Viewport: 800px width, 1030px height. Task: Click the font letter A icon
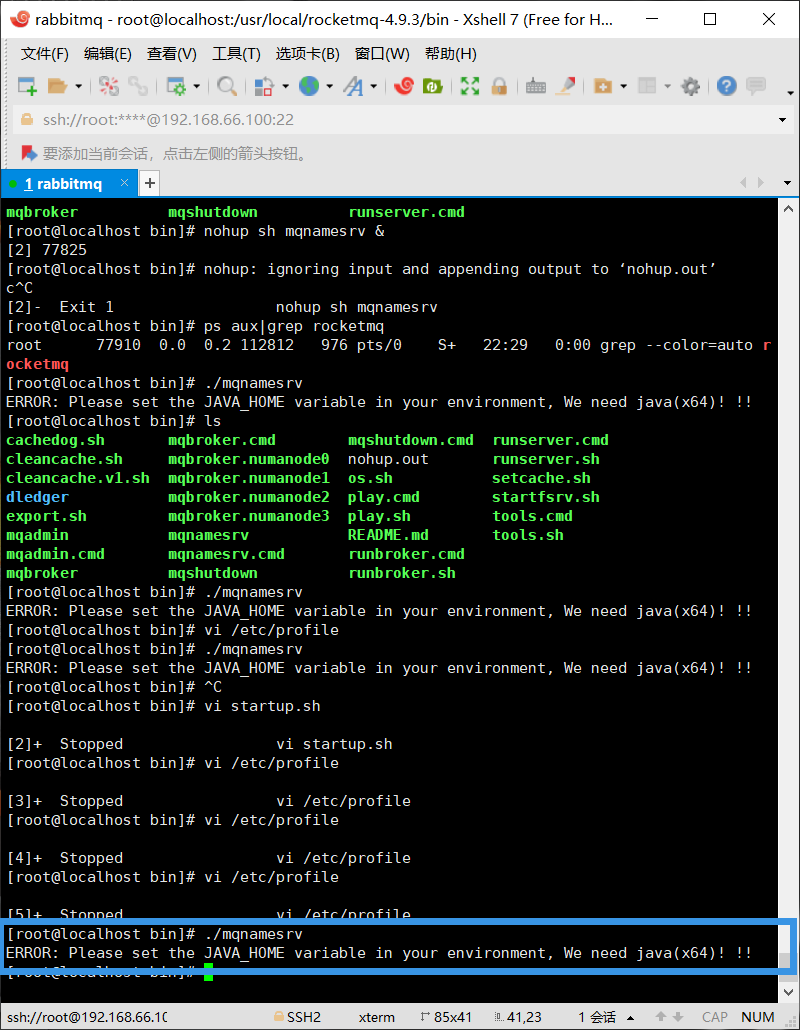(x=353, y=86)
